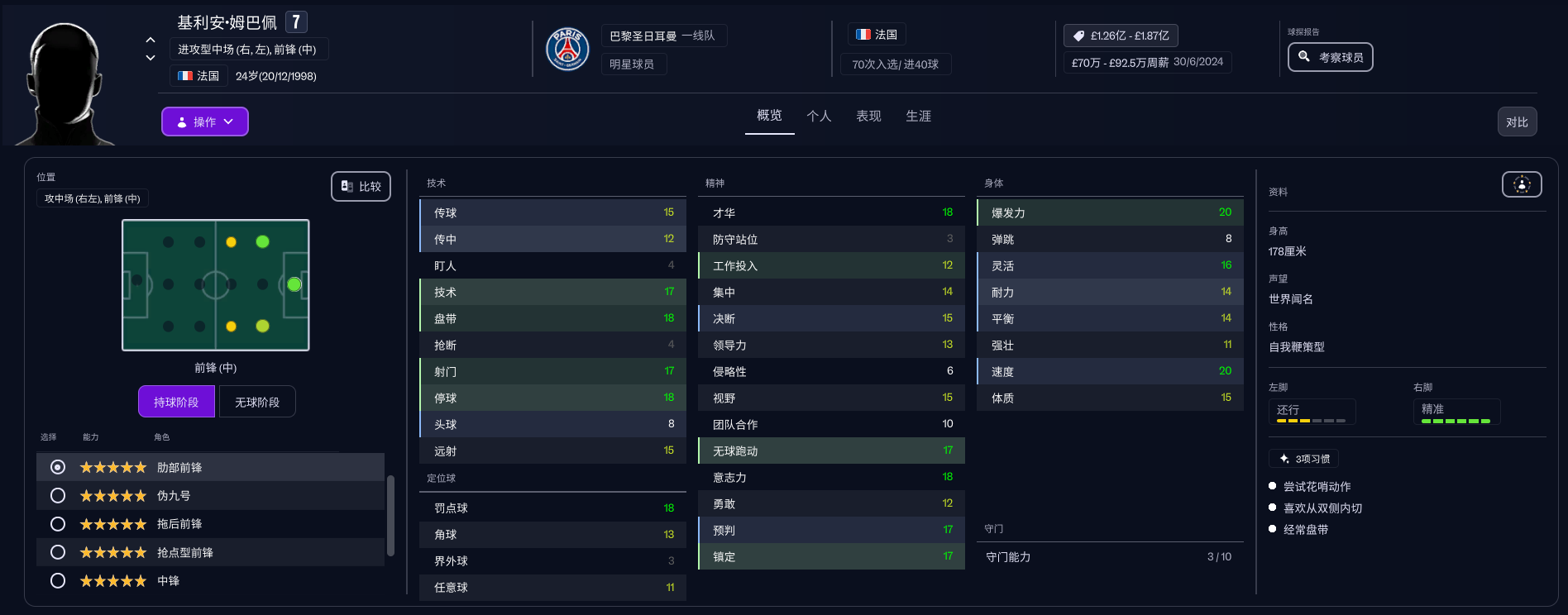Click the magnifier icon in 考察球员 button
Screen dimensions: 1568x615
[1304, 57]
